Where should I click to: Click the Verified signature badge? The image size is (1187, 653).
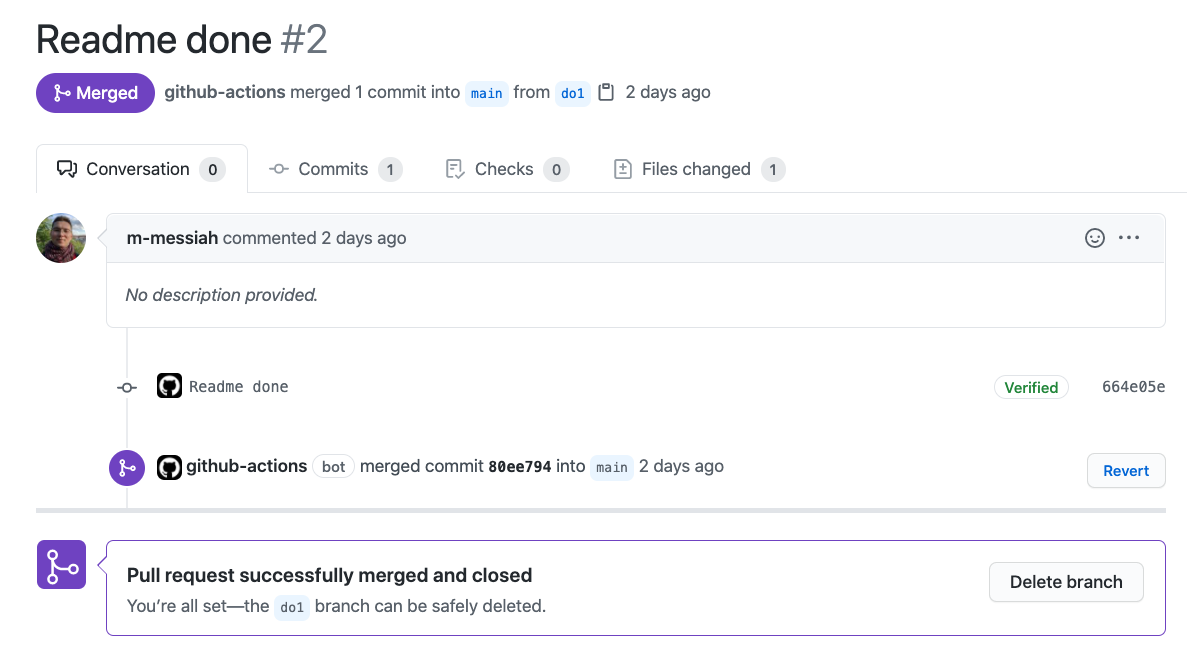point(1031,387)
